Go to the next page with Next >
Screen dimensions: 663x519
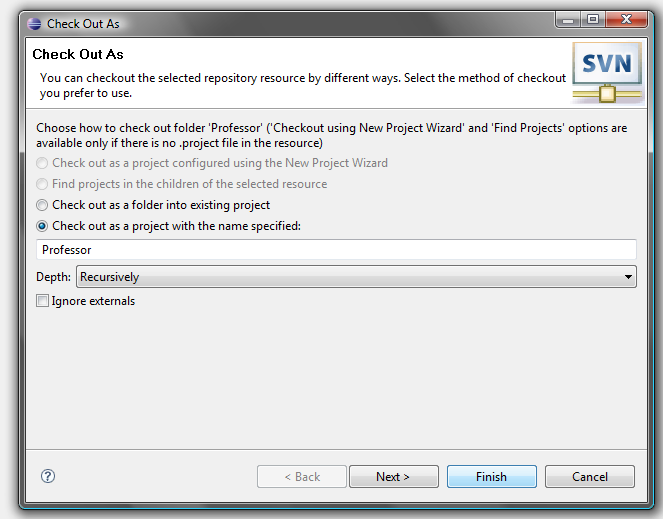coord(394,477)
